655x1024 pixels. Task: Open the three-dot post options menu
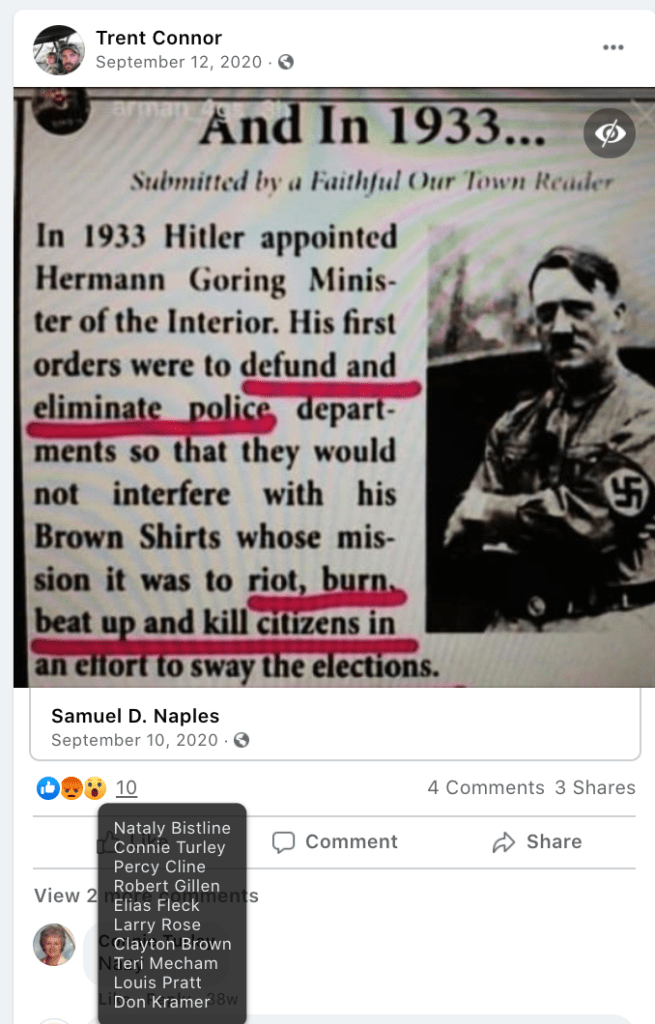[x=613, y=48]
